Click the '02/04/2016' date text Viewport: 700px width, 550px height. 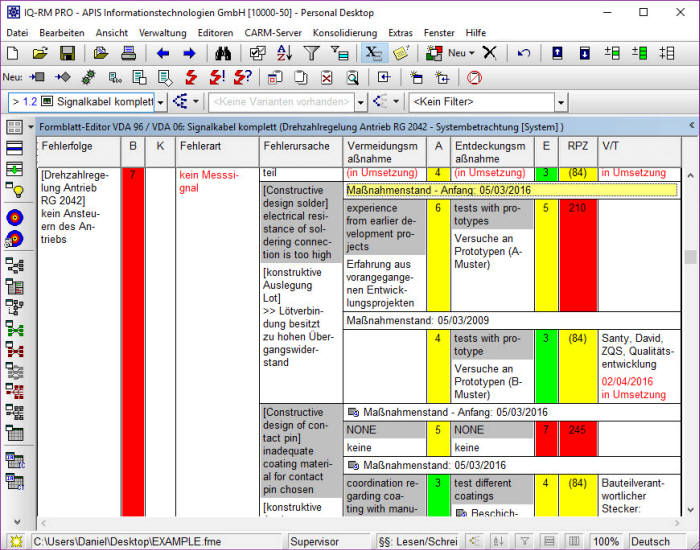click(x=627, y=381)
